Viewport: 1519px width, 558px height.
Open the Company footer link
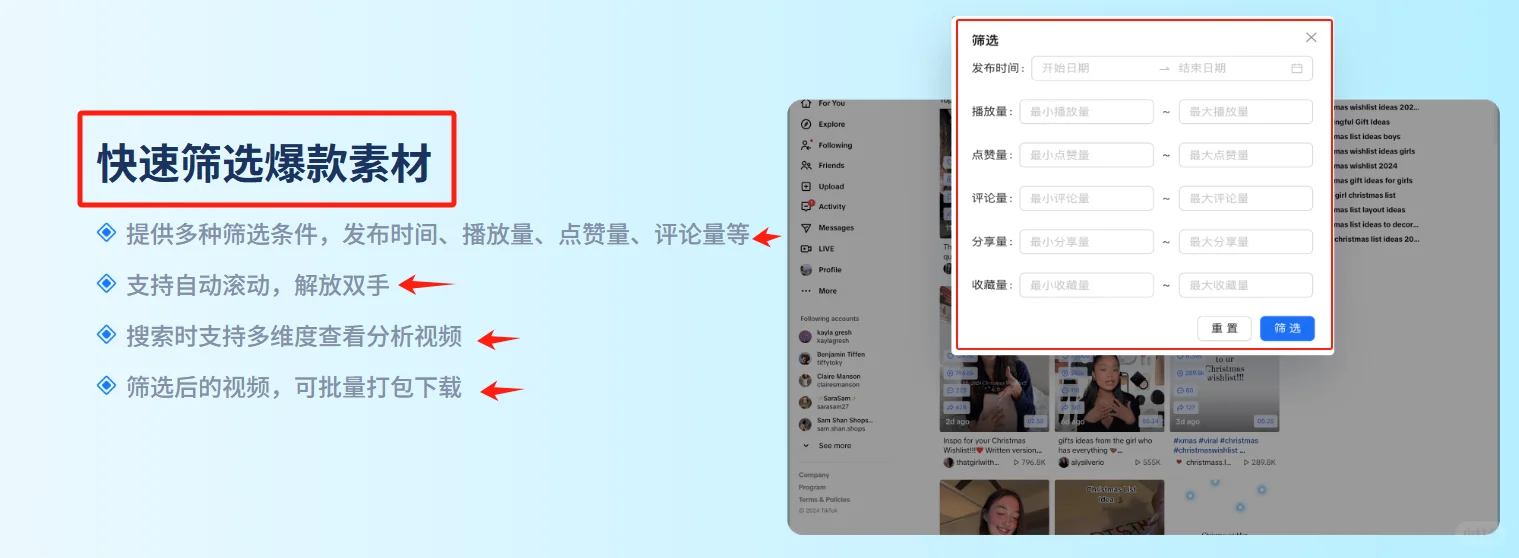pos(814,475)
